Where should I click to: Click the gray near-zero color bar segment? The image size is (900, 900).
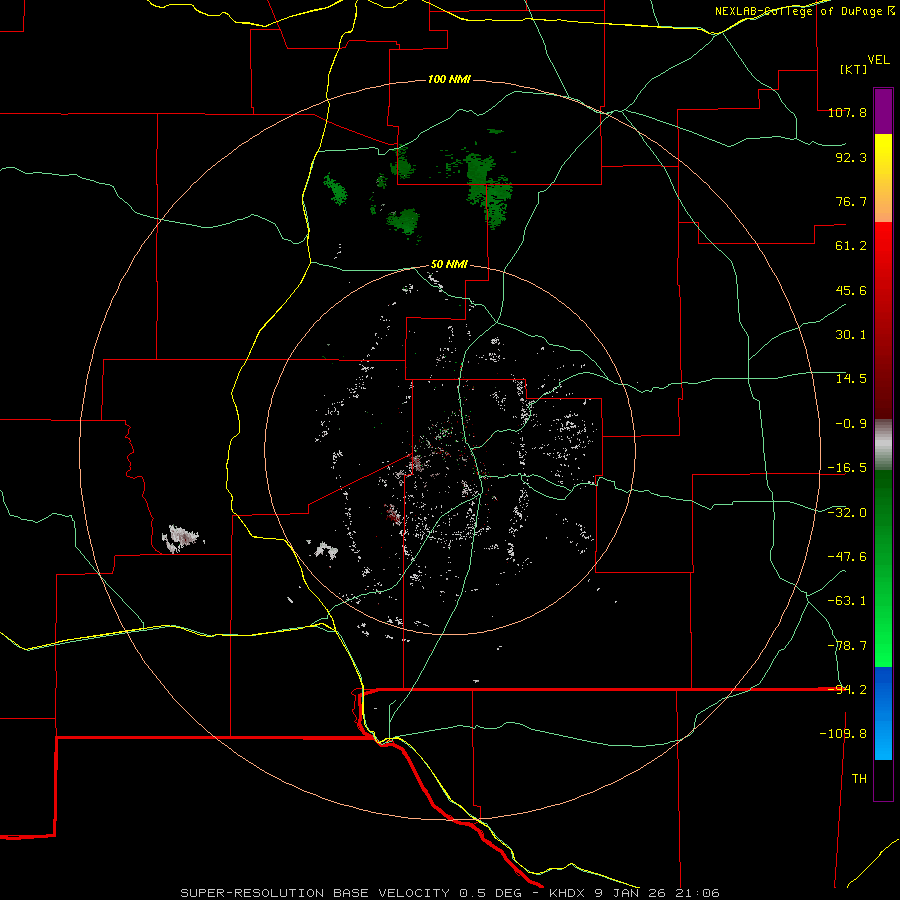[x=883, y=445]
